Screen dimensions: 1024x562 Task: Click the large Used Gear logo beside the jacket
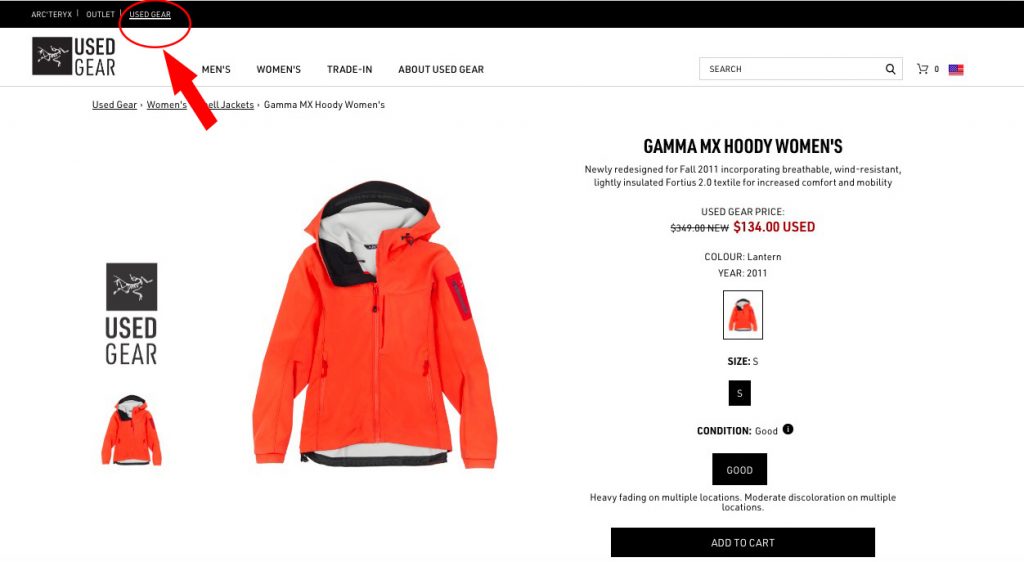131,314
